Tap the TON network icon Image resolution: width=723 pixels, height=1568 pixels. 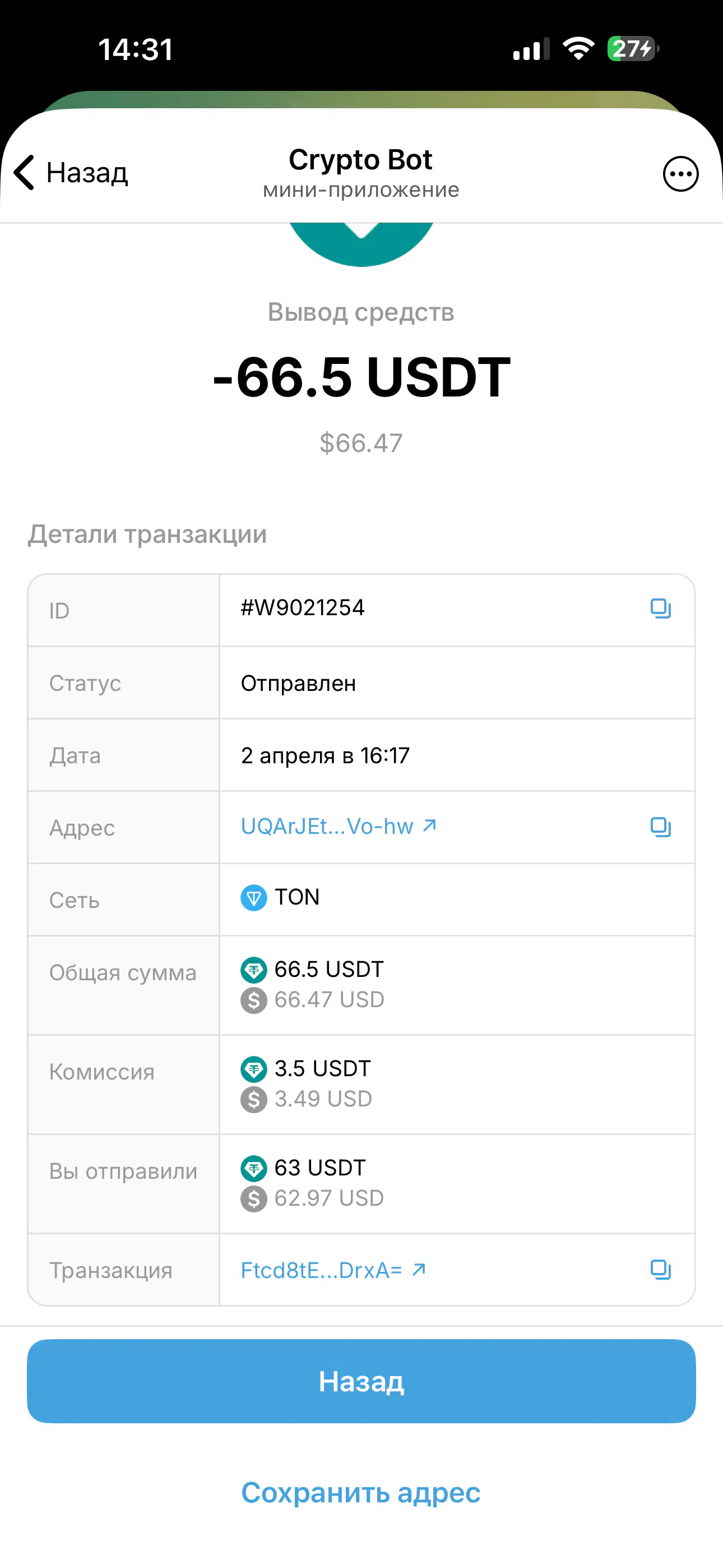click(x=254, y=898)
